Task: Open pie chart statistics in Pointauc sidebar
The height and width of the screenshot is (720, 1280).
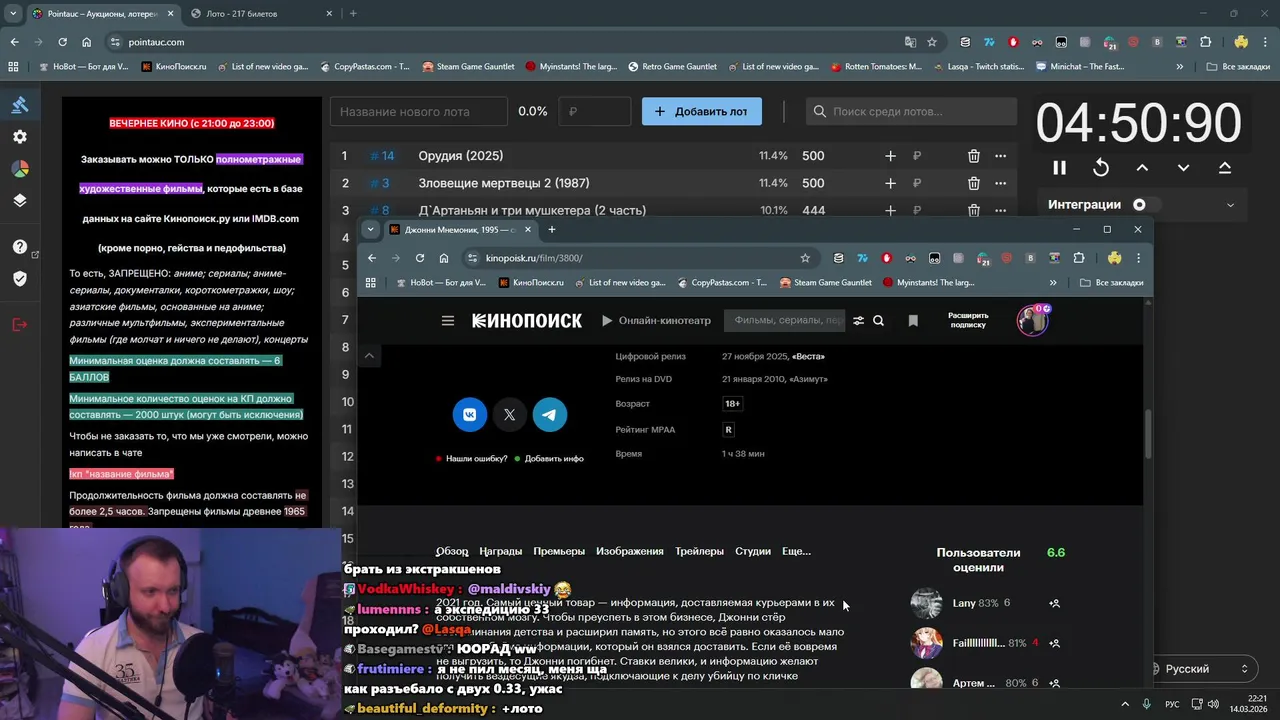Action: point(20,169)
